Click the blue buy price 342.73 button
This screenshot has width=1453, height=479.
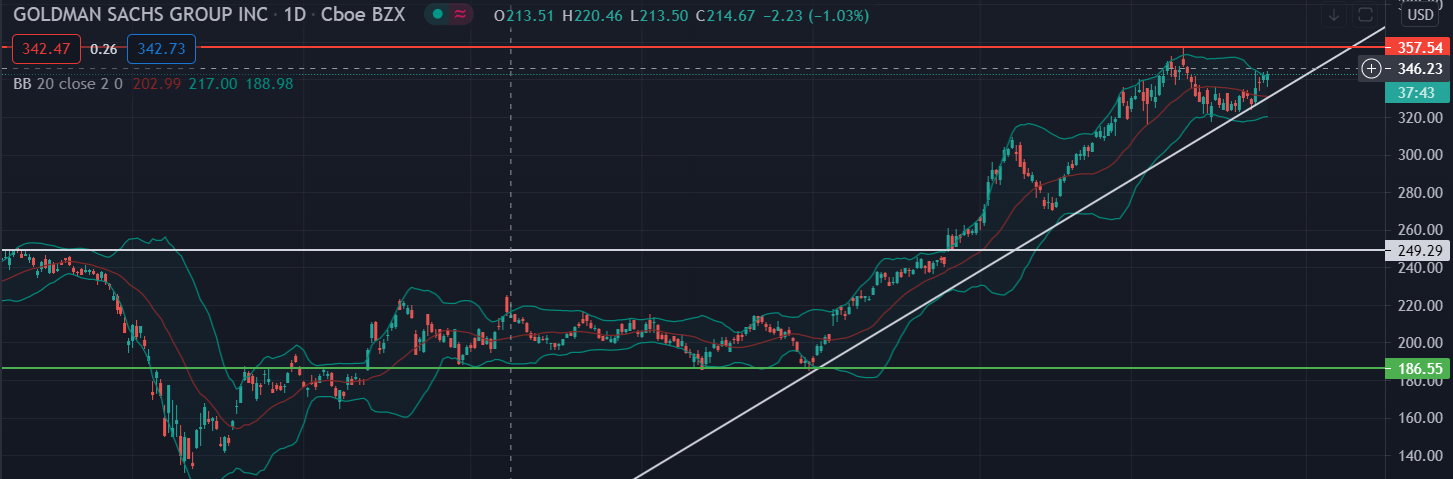(x=160, y=48)
